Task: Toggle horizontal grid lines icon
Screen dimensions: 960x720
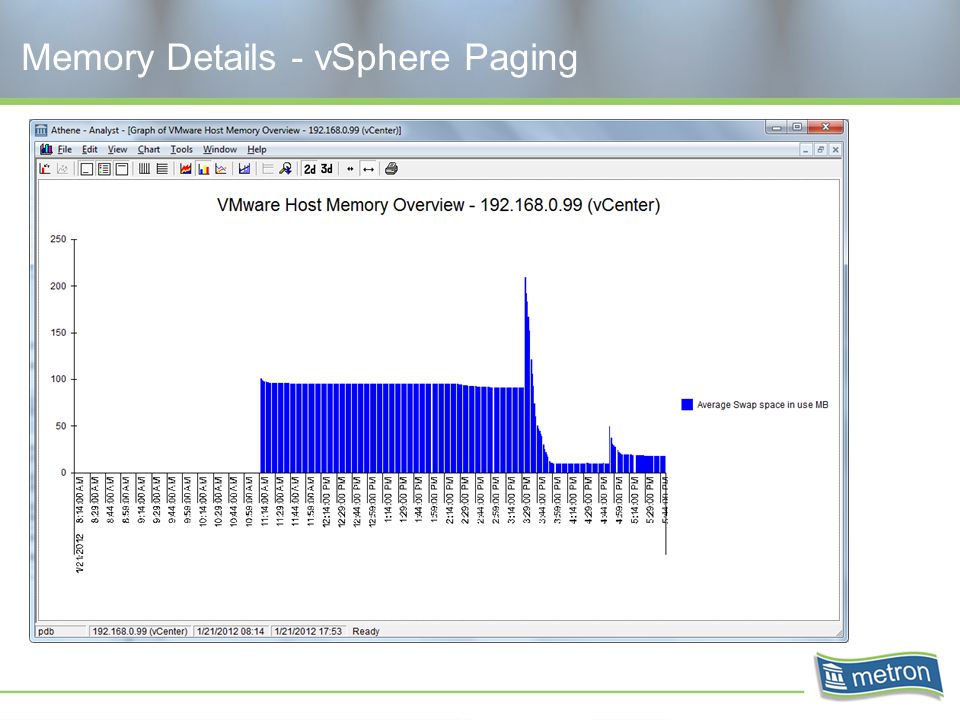Action: (x=162, y=169)
